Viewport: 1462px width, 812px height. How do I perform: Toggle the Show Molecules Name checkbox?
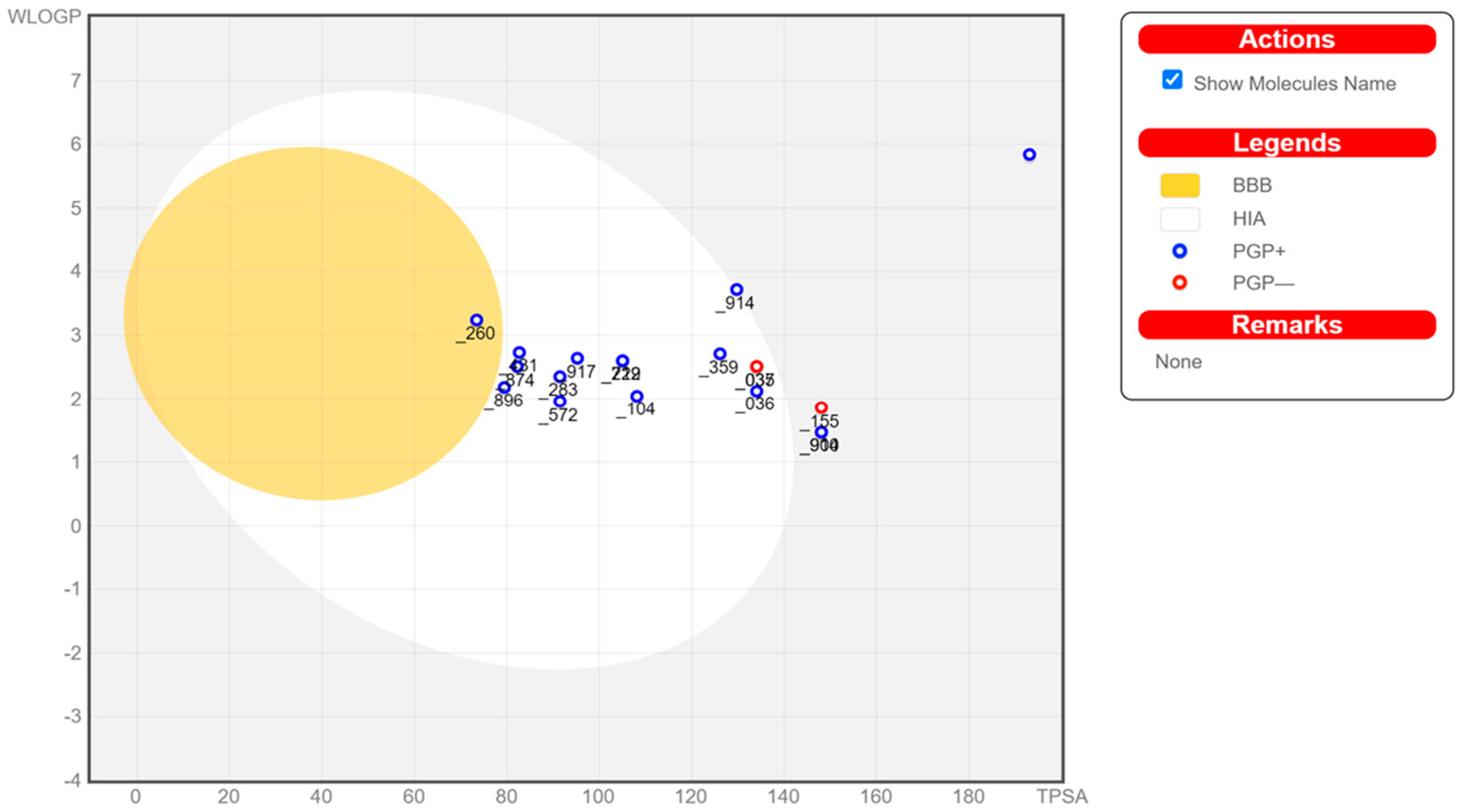click(x=1172, y=80)
